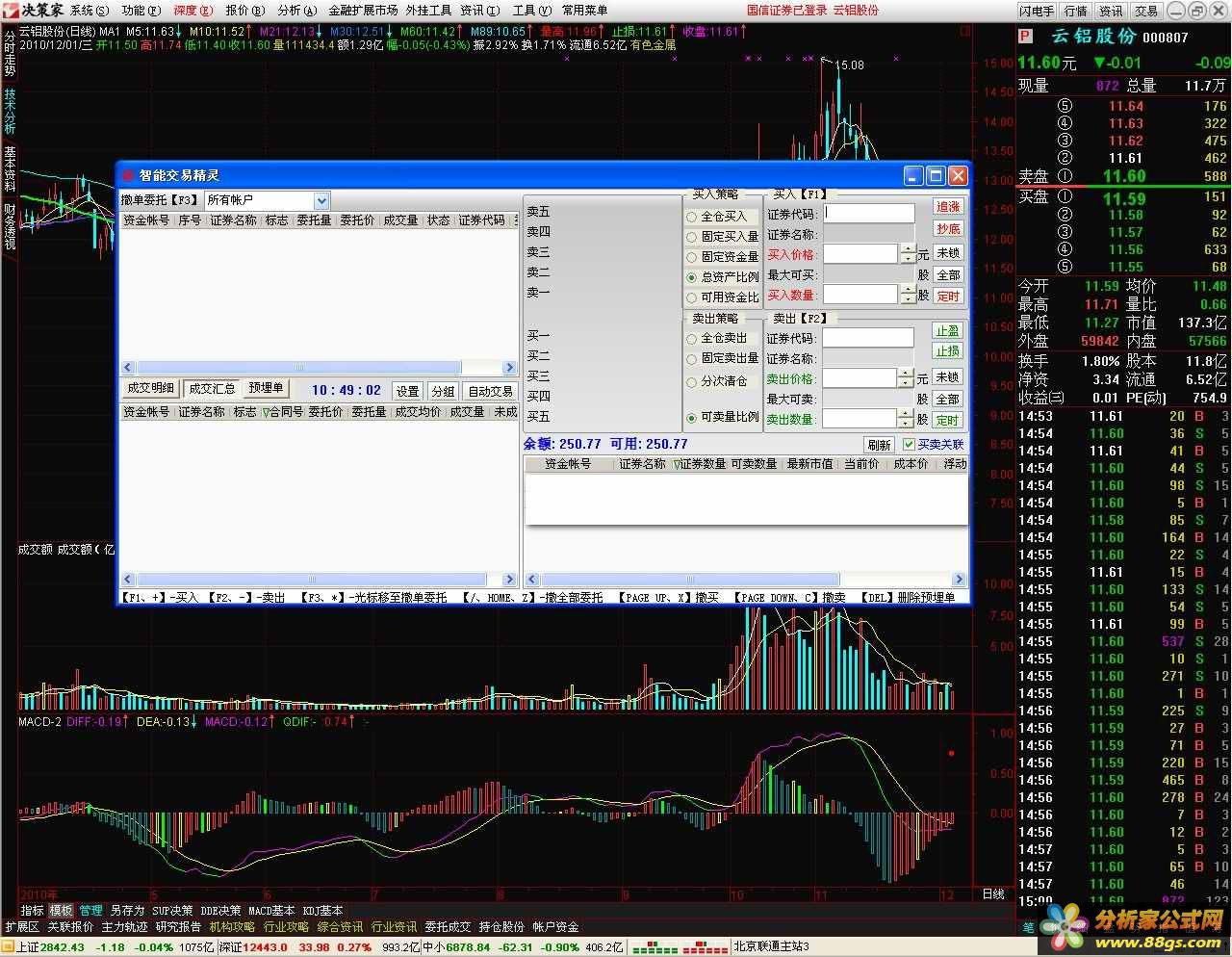
Task: Open 委托成交 in bottom bar
Action: 449,926
